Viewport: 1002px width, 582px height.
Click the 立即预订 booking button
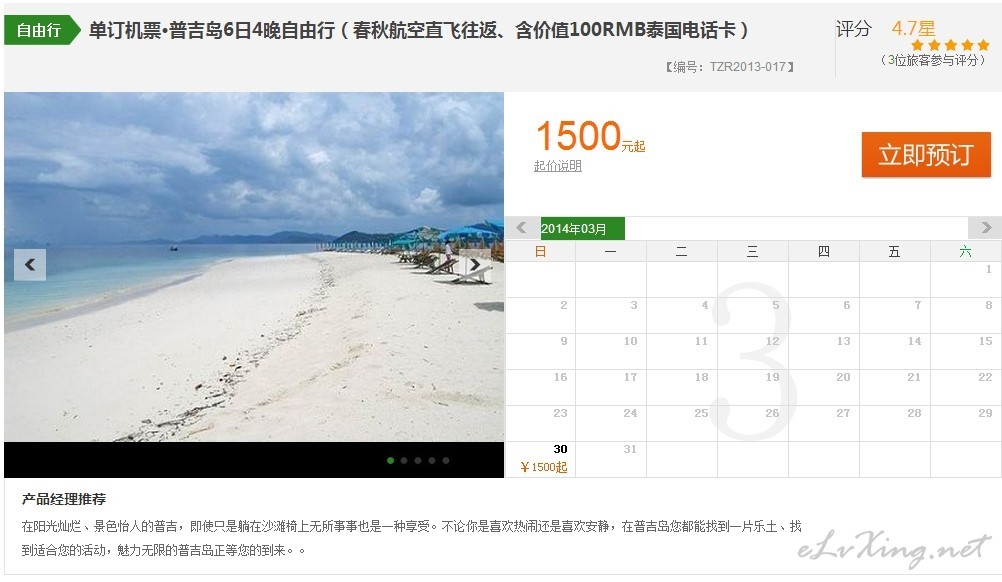[926, 155]
